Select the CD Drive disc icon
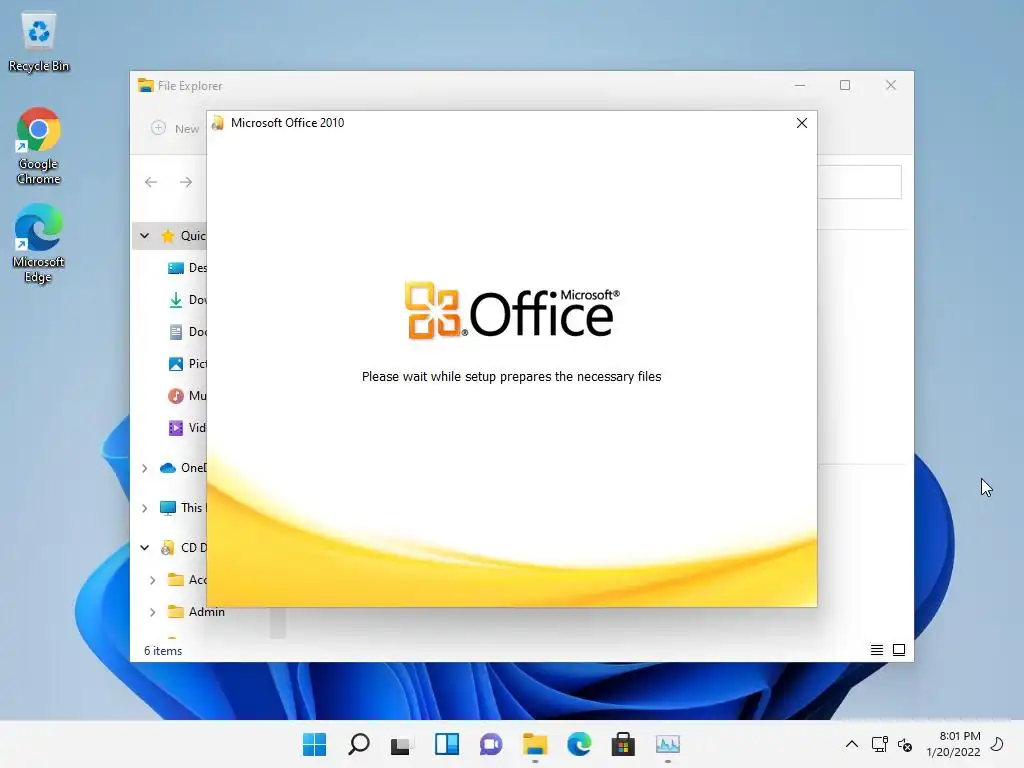 pyautogui.click(x=168, y=548)
